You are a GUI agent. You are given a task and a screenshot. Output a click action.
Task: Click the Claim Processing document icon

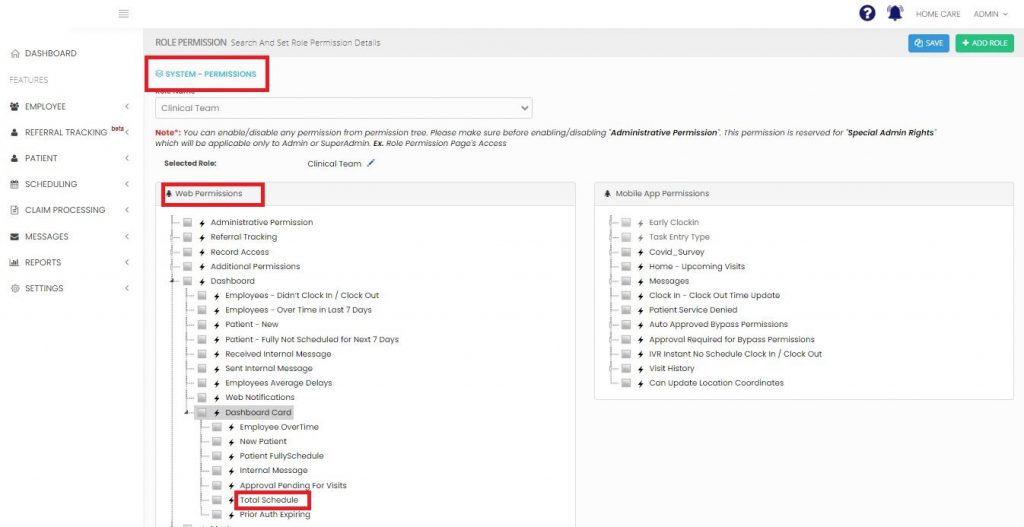point(15,210)
